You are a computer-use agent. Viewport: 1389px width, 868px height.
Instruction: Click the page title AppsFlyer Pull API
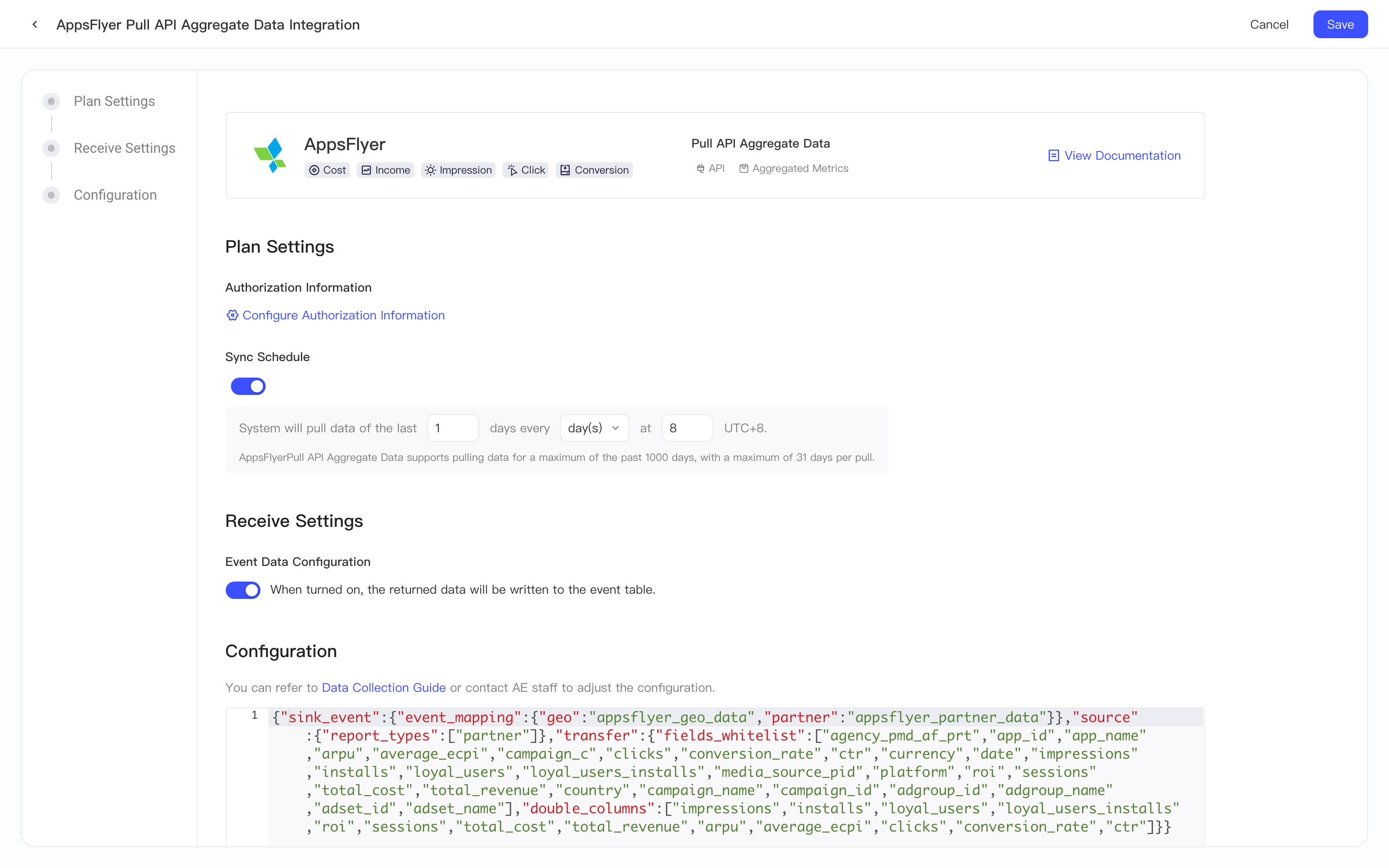[x=208, y=25]
